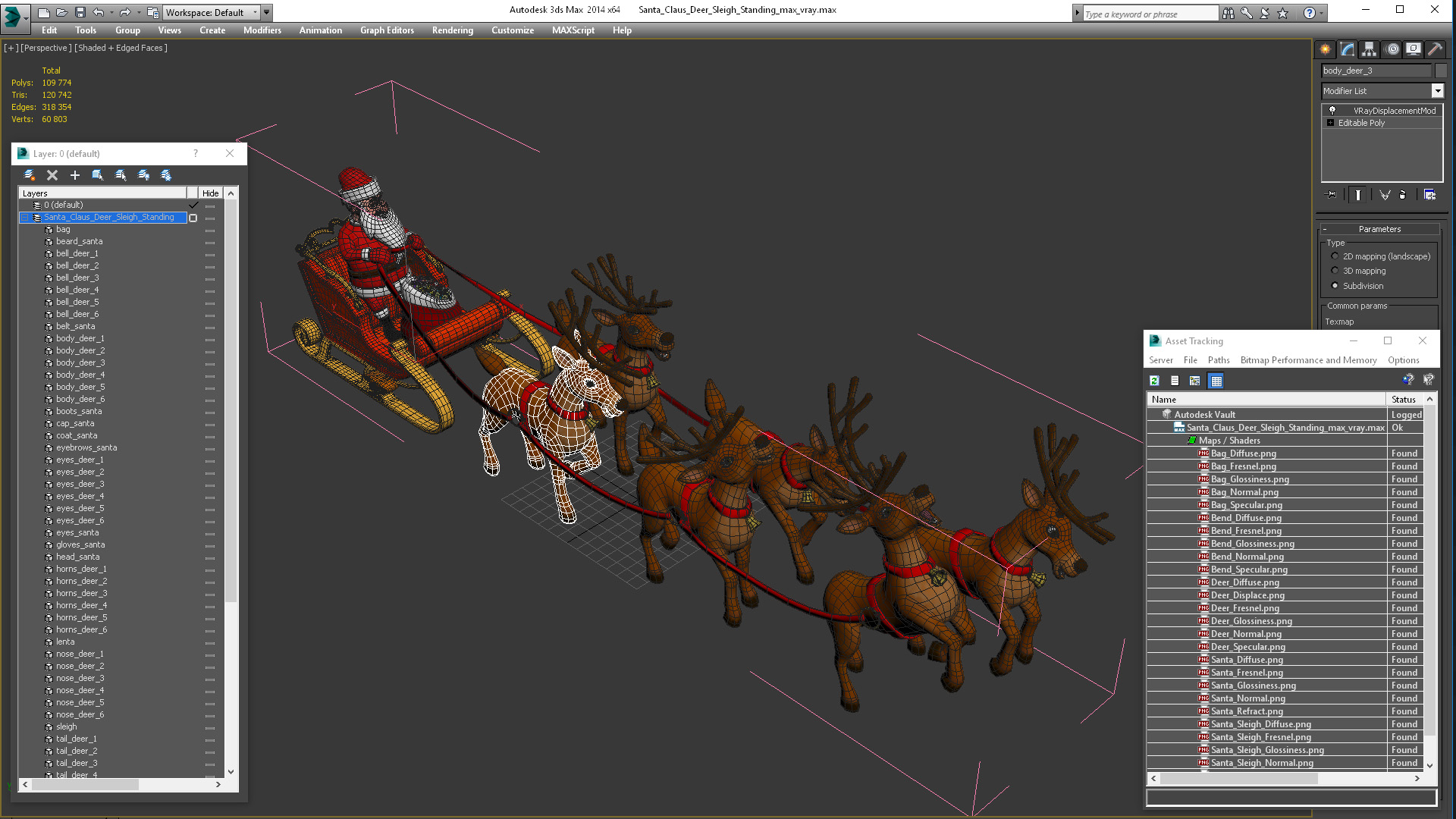Select 3D mapping radio button

coord(1335,271)
